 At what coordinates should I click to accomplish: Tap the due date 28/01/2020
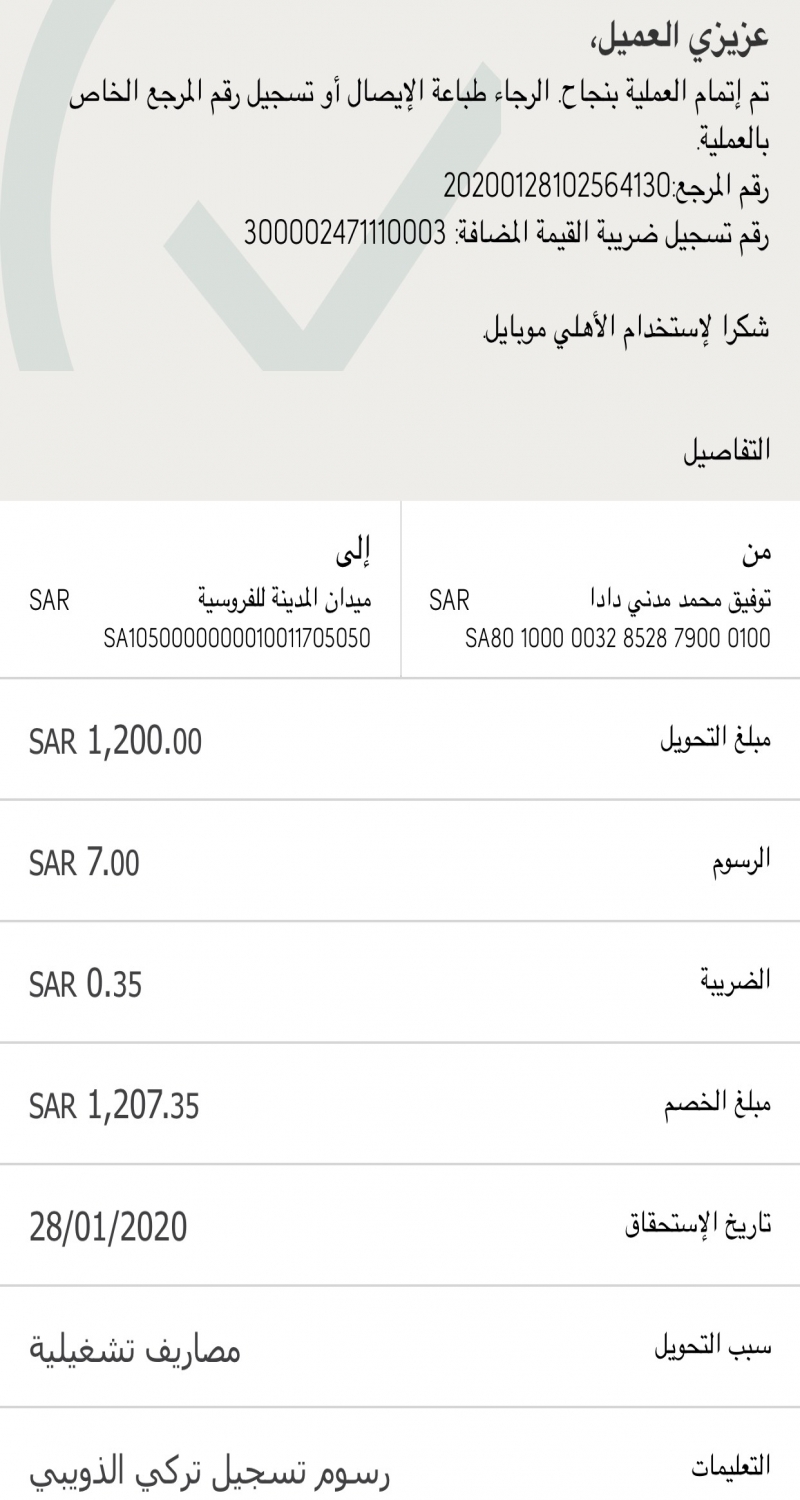click(x=108, y=1227)
